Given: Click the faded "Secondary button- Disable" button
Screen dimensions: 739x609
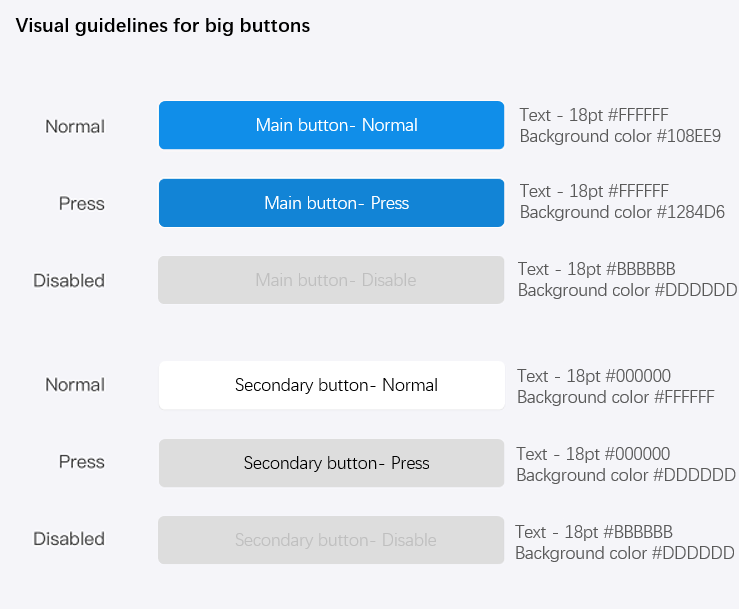Looking at the screenshot, I should (331, 540).
